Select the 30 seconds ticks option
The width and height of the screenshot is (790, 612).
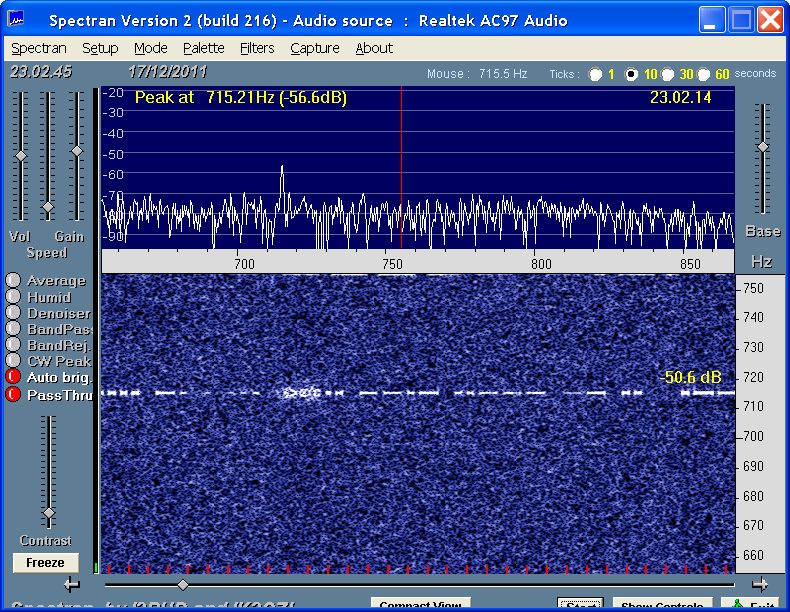click(x=668, y=75)
